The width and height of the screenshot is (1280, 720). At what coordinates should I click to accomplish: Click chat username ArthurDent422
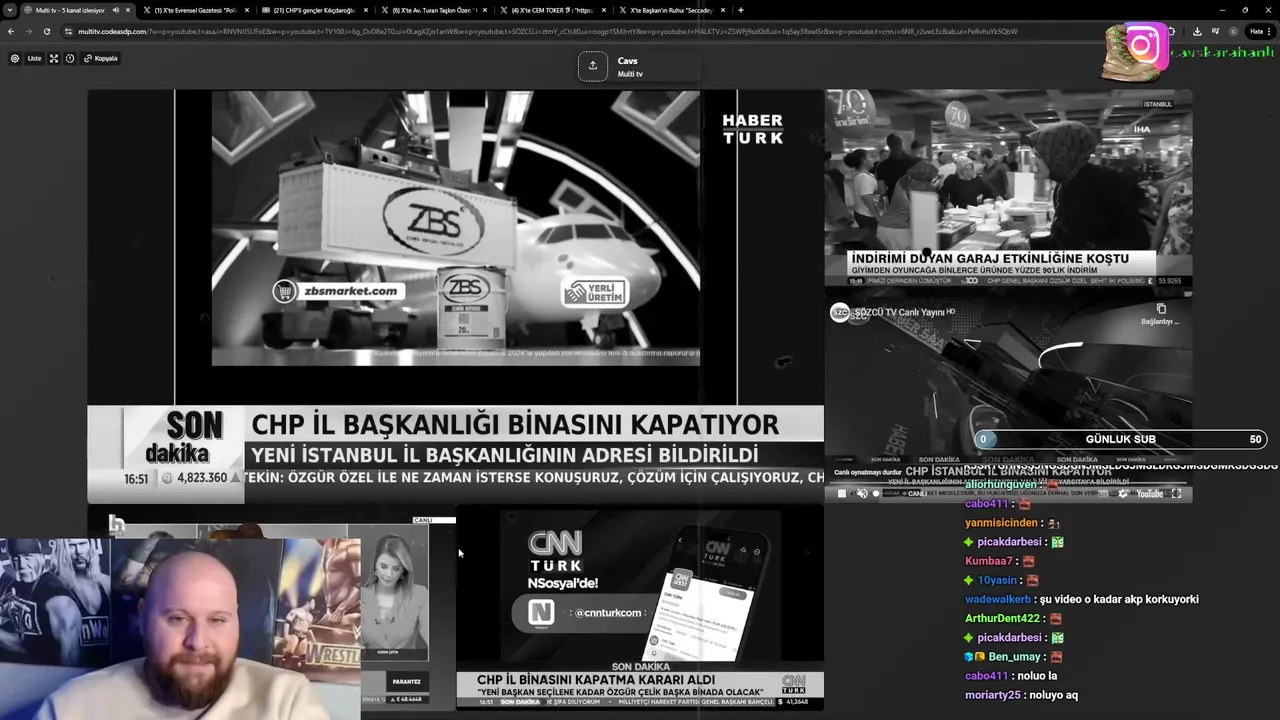pos(1002,618)
